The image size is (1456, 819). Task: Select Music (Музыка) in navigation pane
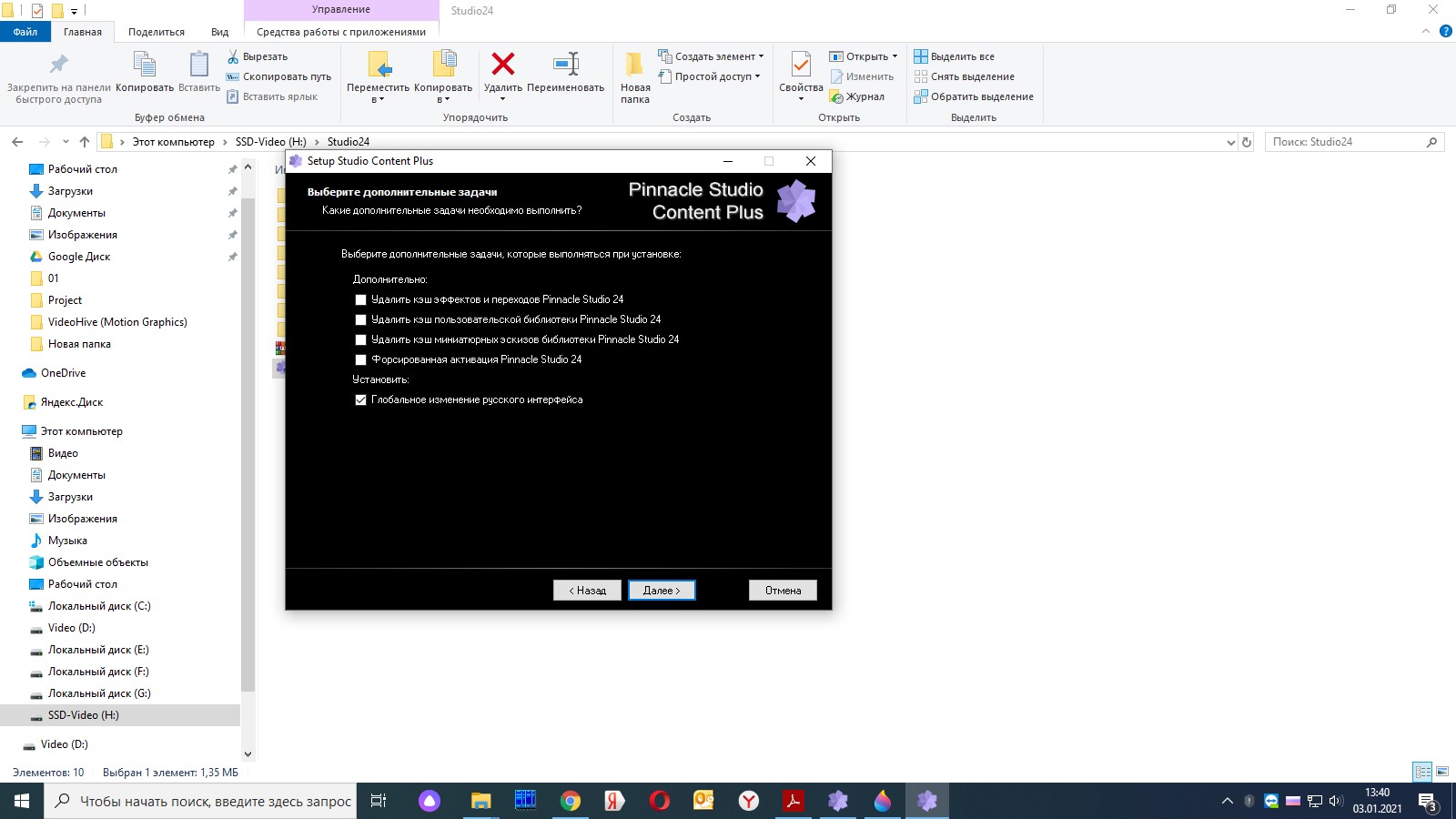tap(67, 541)
